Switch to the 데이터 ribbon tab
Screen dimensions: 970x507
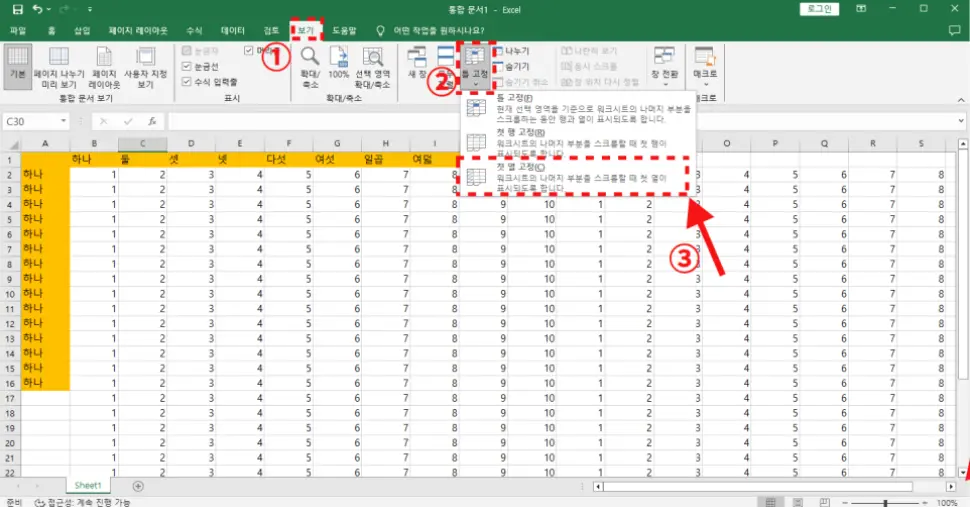click(232, 31)
